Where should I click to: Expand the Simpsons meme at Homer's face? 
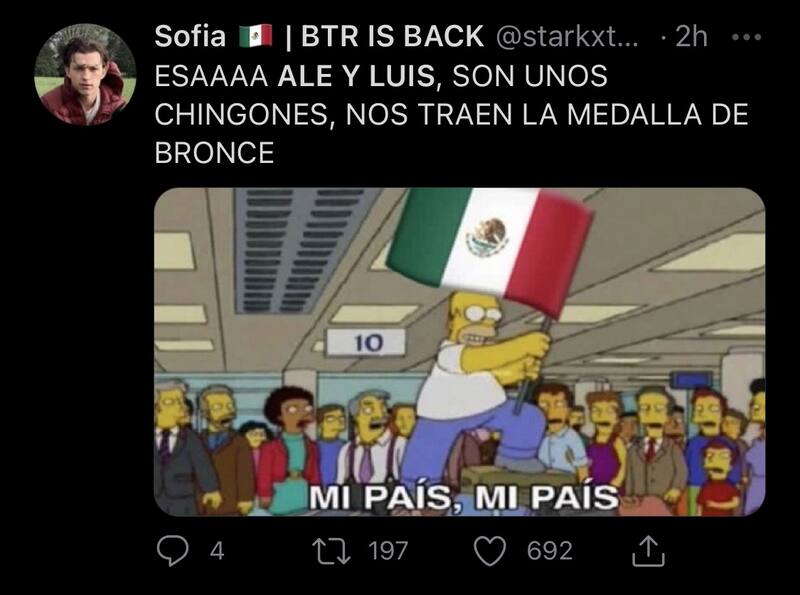(x=474, y=321)
